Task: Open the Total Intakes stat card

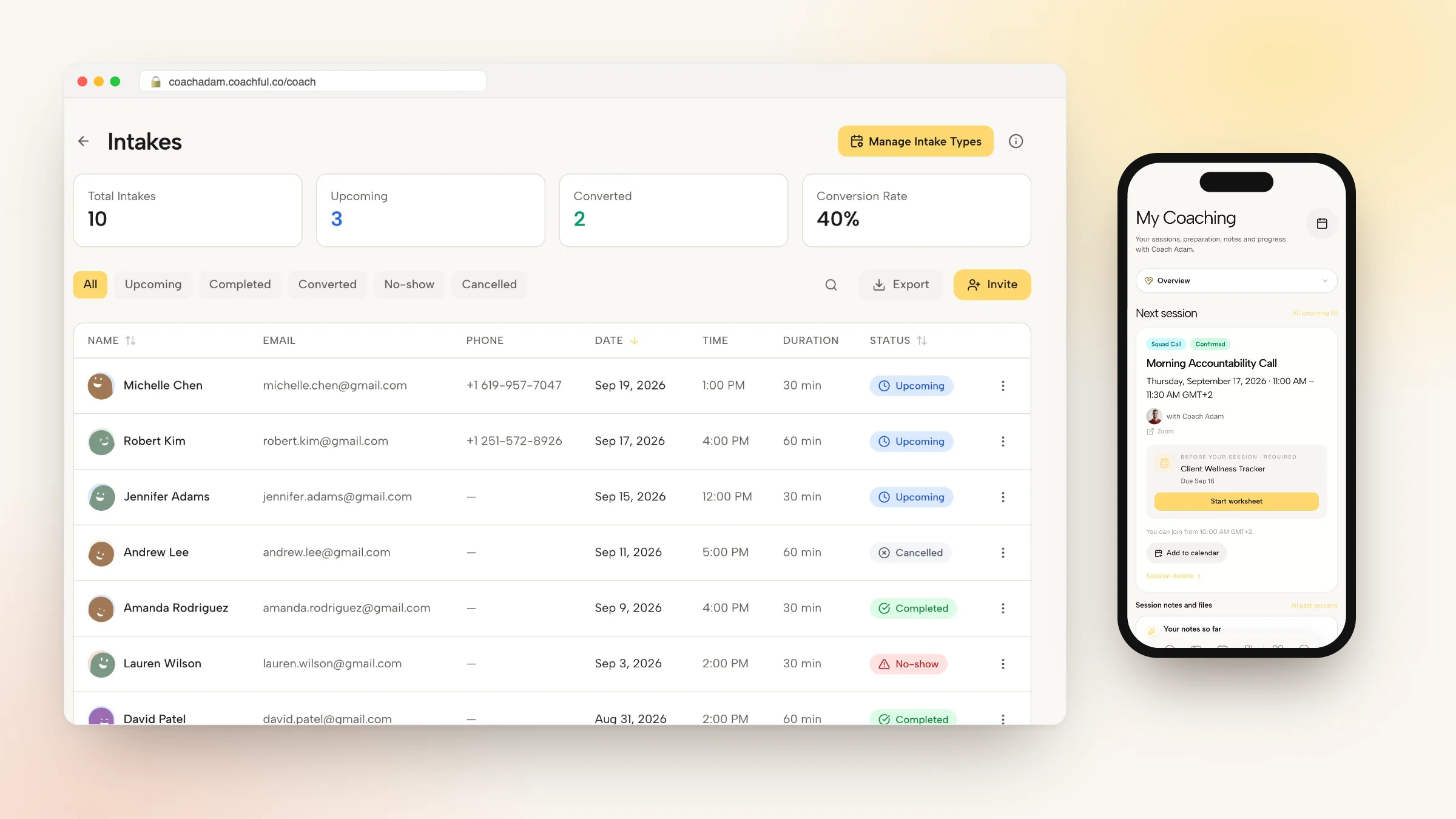Action: [187, 211]
